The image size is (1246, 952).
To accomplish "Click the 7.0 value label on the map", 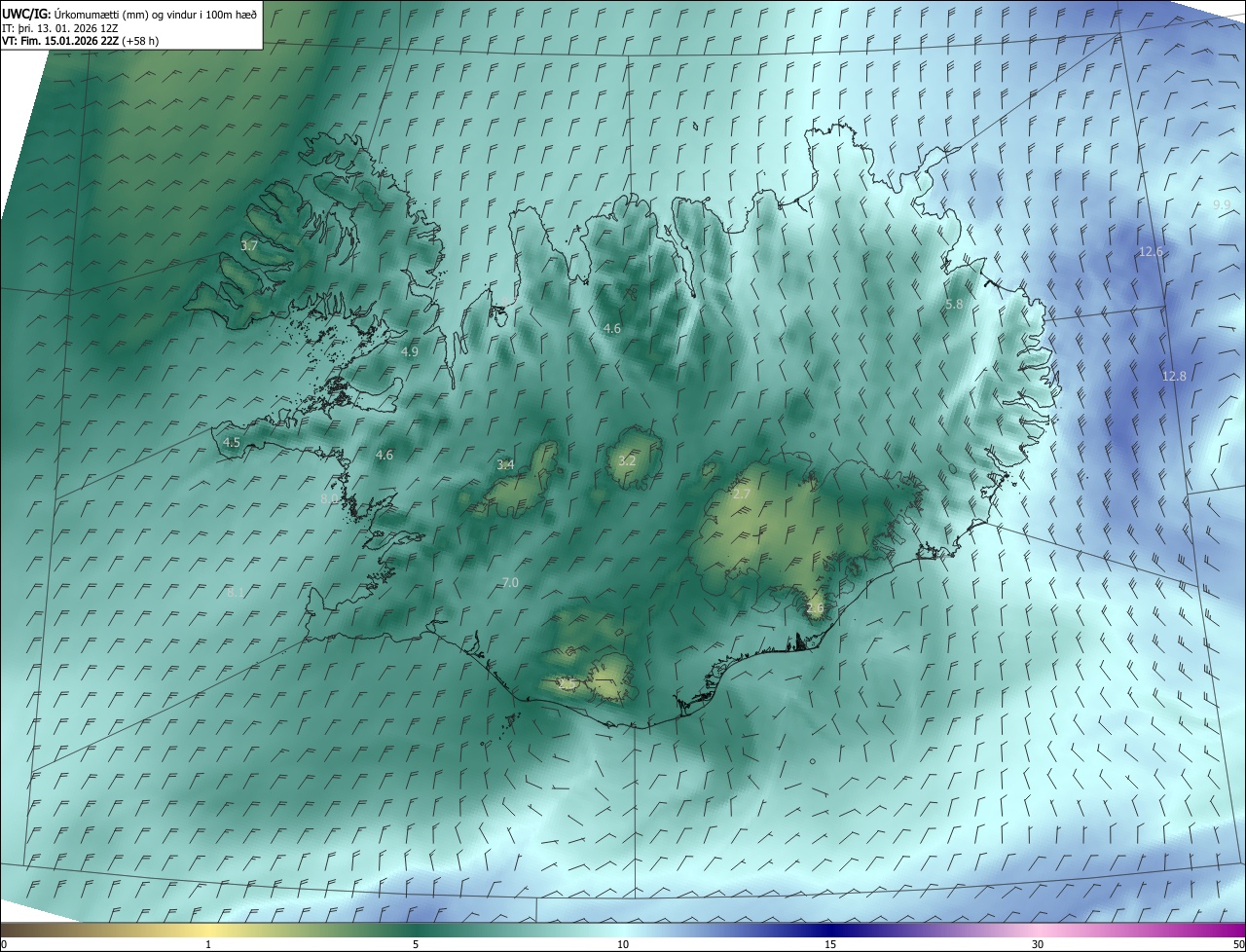I will point(510,582).
